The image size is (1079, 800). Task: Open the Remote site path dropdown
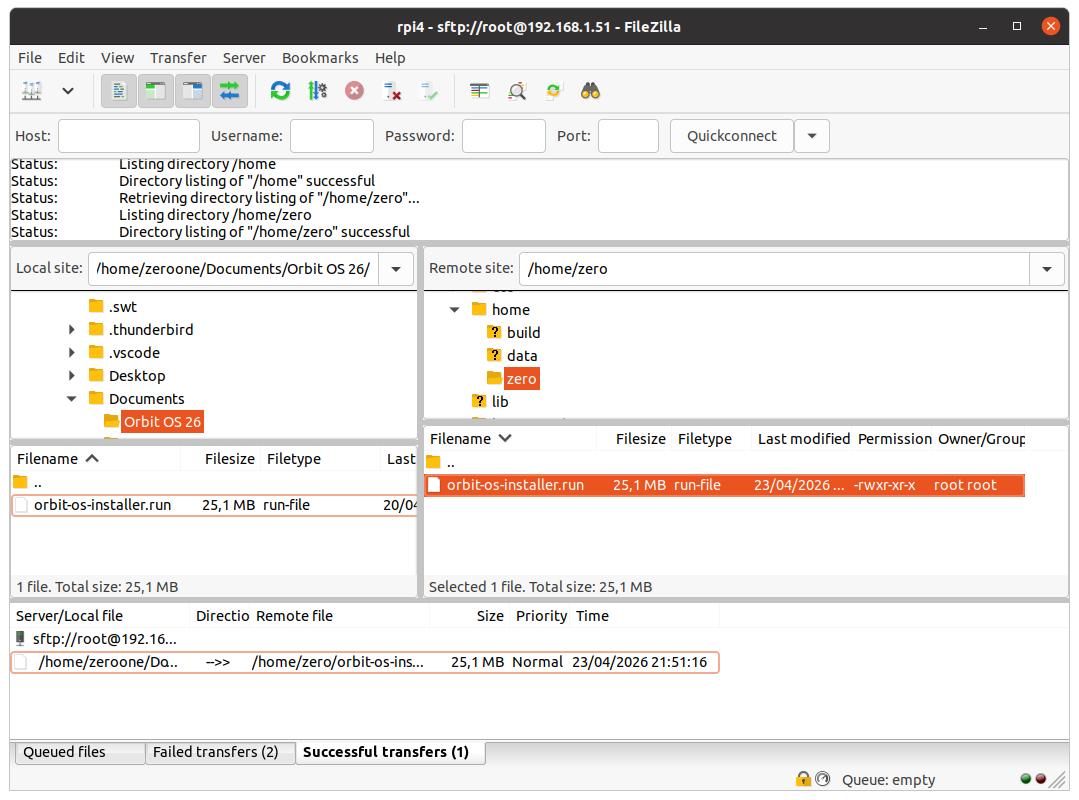(1046, 268)
